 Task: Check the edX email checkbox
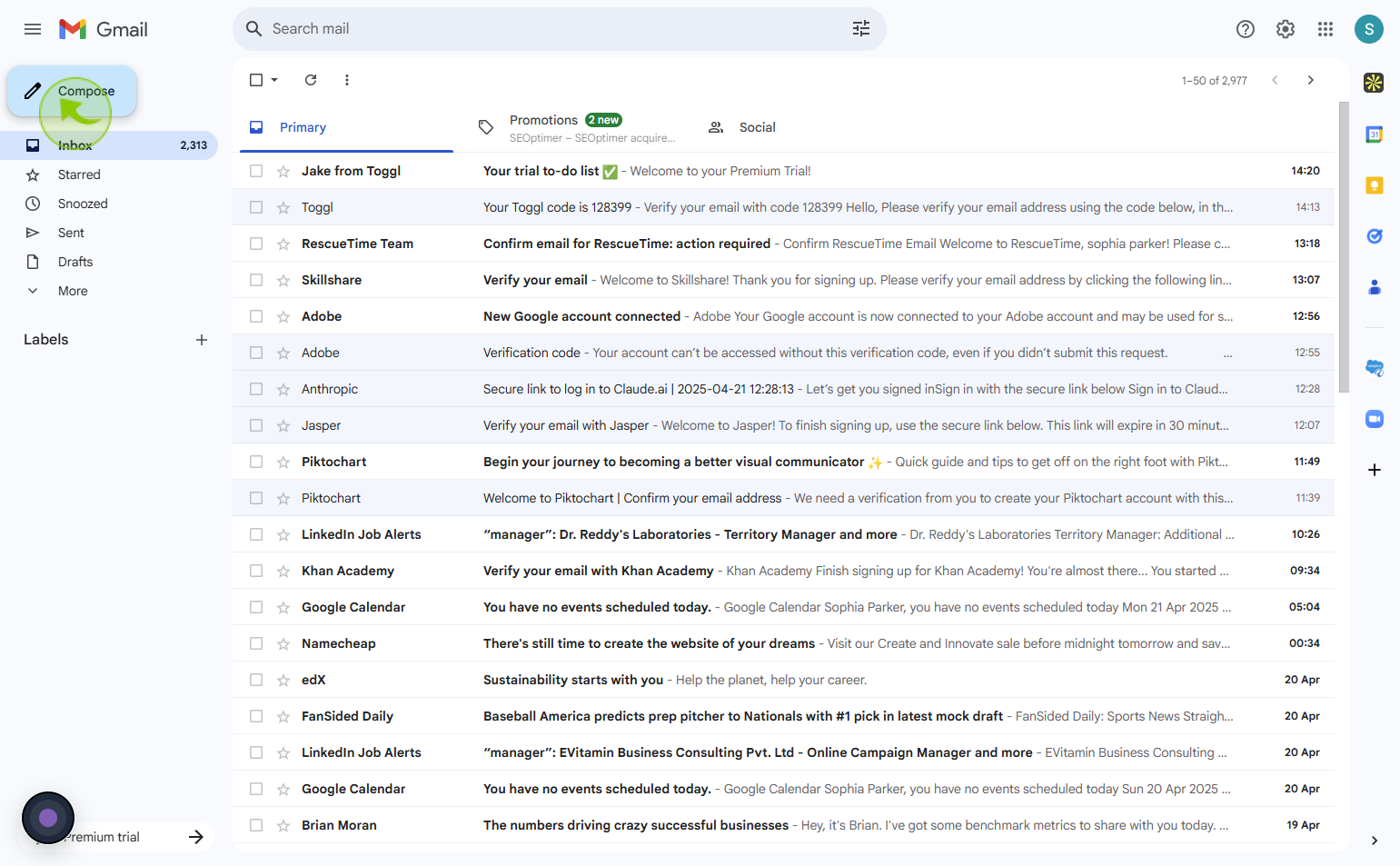click(256, 680)
